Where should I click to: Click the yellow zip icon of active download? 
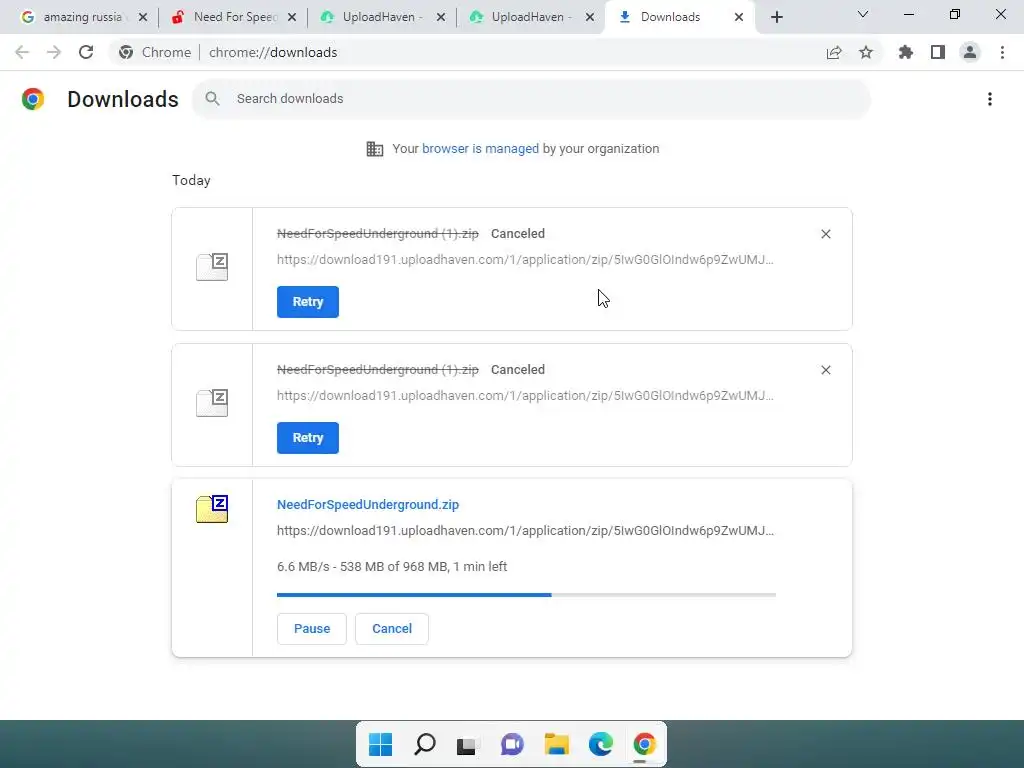tap(212, 509)
